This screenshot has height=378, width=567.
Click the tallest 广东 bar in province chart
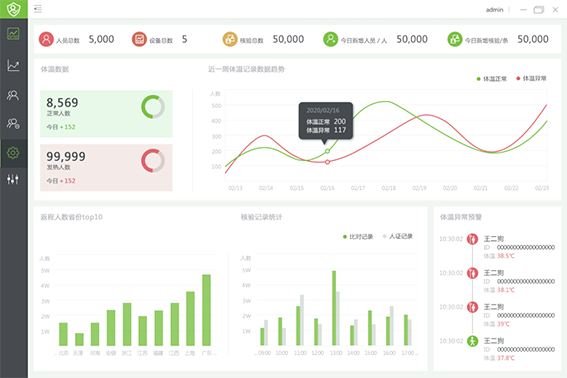[206, 310]
